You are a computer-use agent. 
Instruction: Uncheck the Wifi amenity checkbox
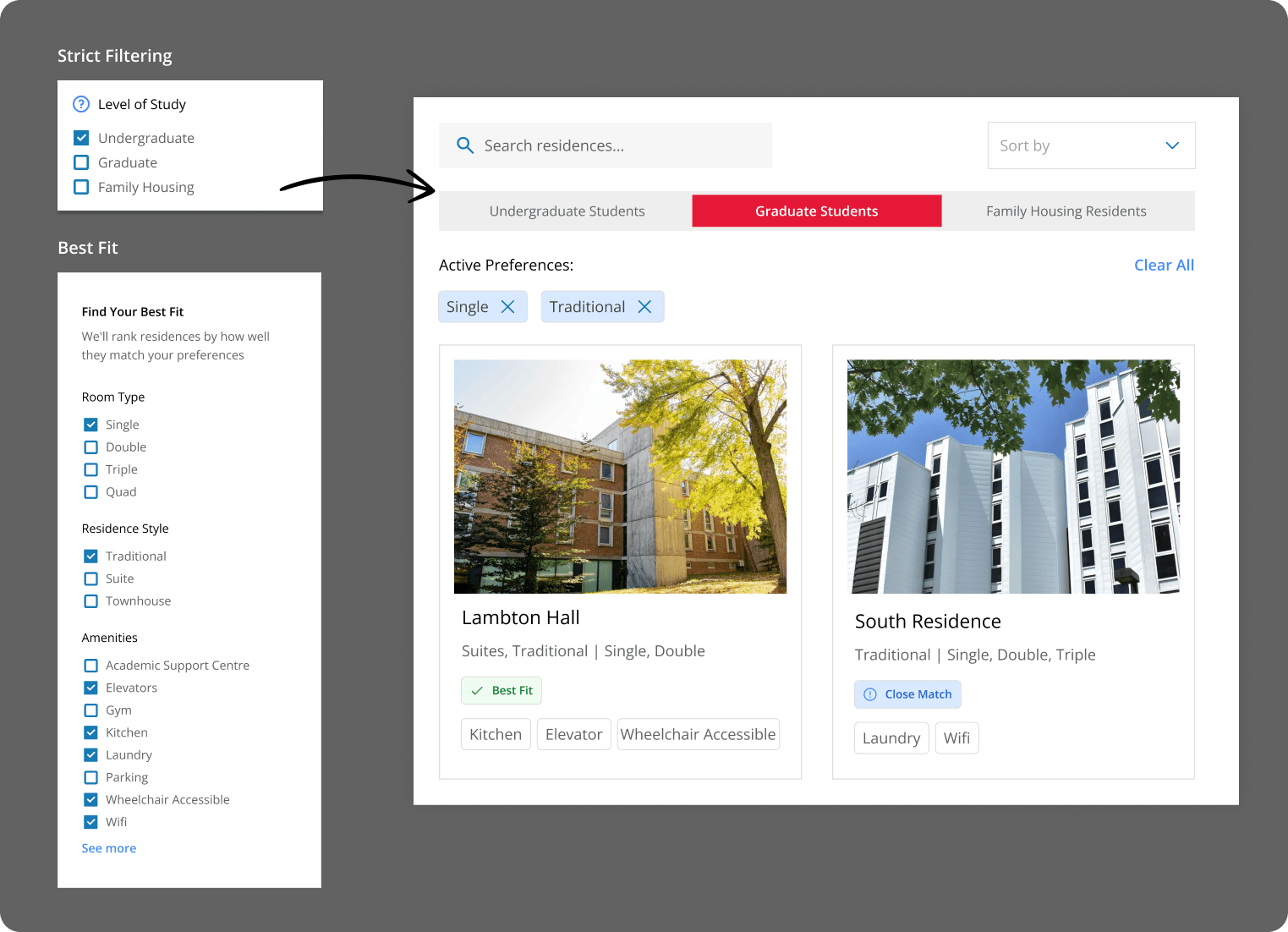(90, 822)
